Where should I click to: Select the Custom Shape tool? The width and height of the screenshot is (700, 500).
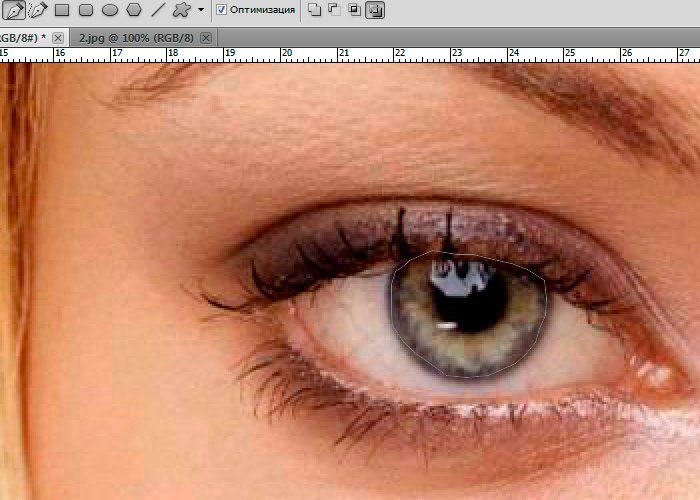coord(181,10)
